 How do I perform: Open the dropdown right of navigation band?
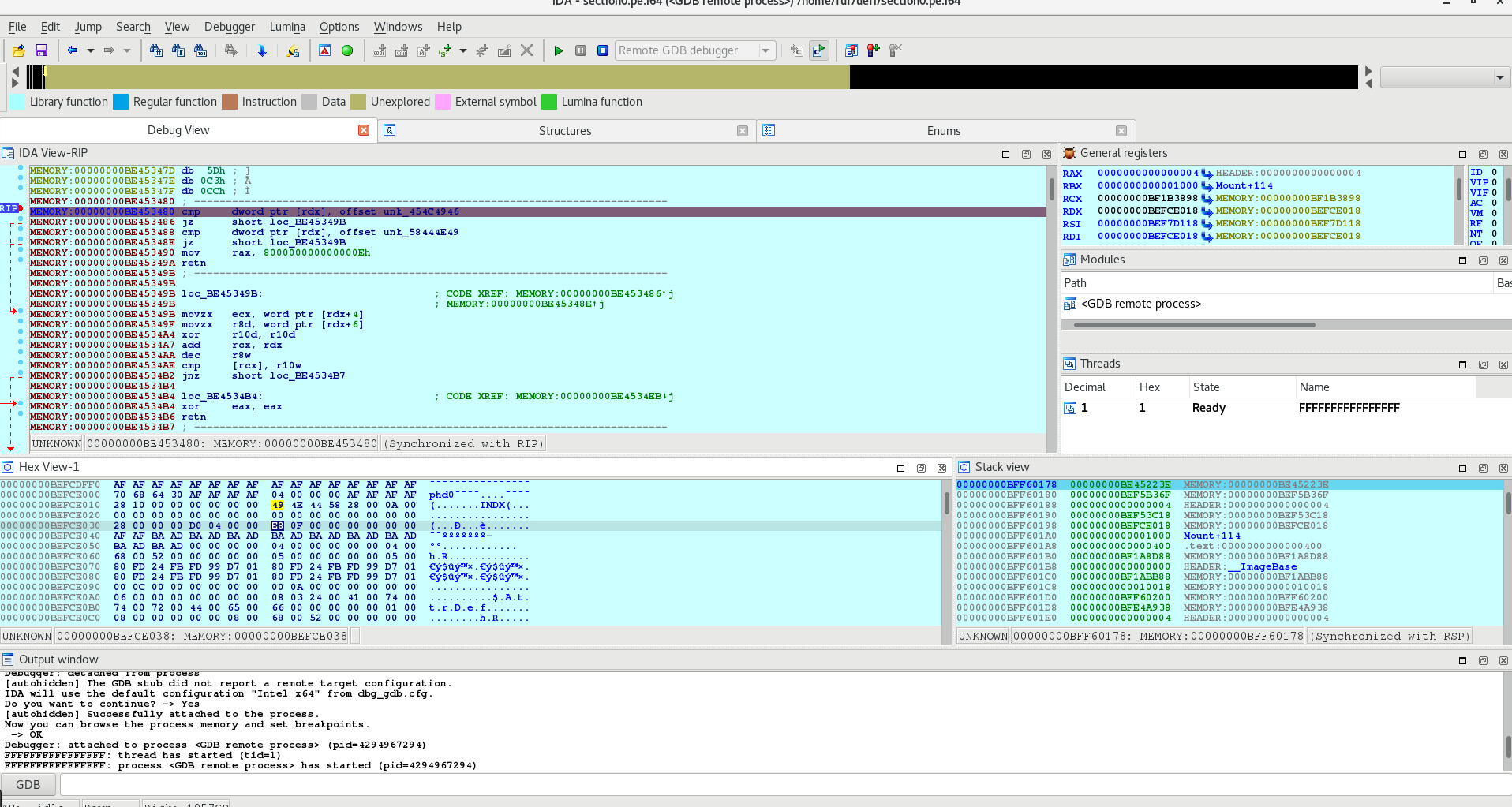1499,77
